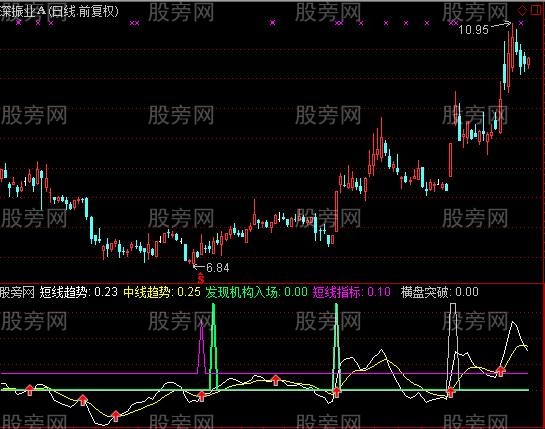The image size is (545, 429).
Task: Click the white rectangular 横盘突破 spike
Action: coord(453,346)
